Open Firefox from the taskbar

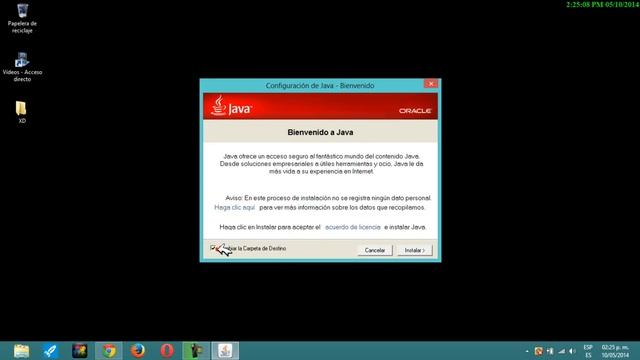[138, 351]
